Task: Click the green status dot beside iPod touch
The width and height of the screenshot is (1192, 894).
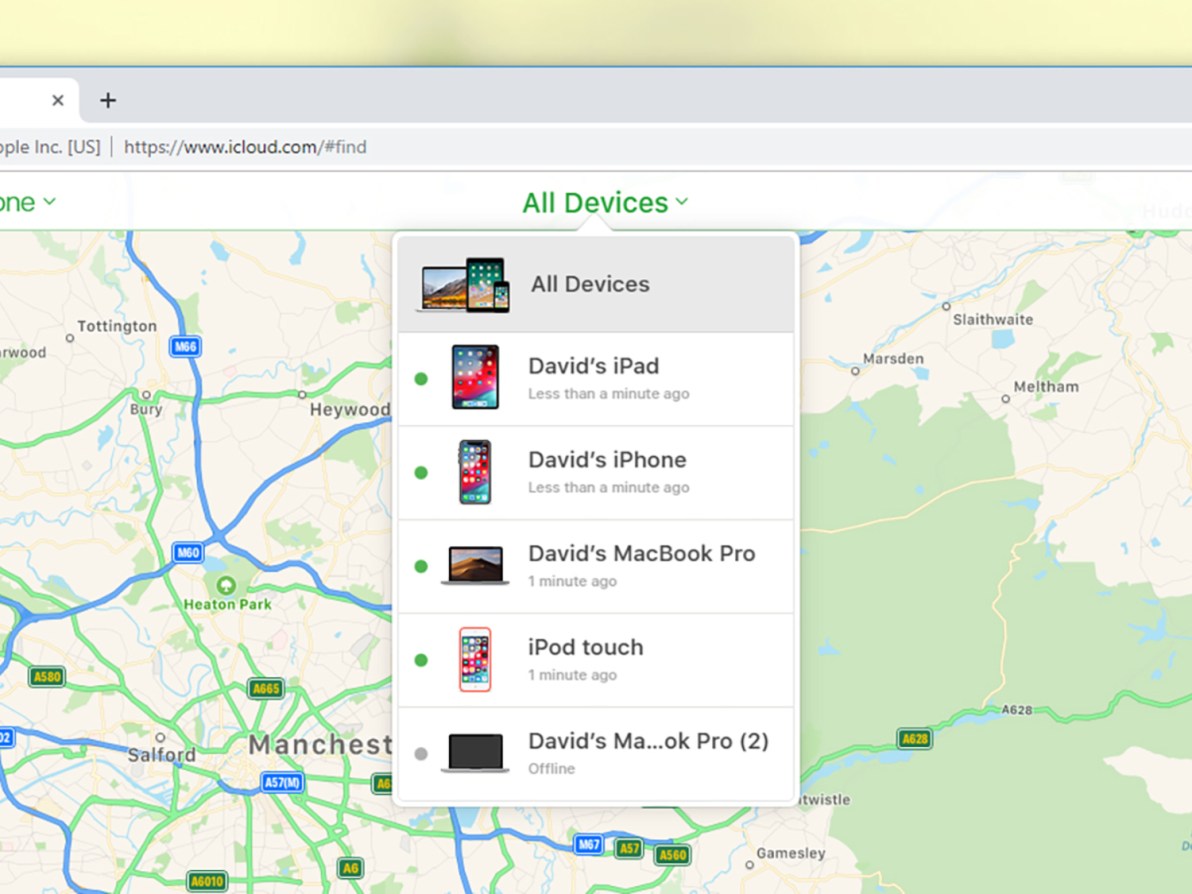Action: [x=421, y=659]
